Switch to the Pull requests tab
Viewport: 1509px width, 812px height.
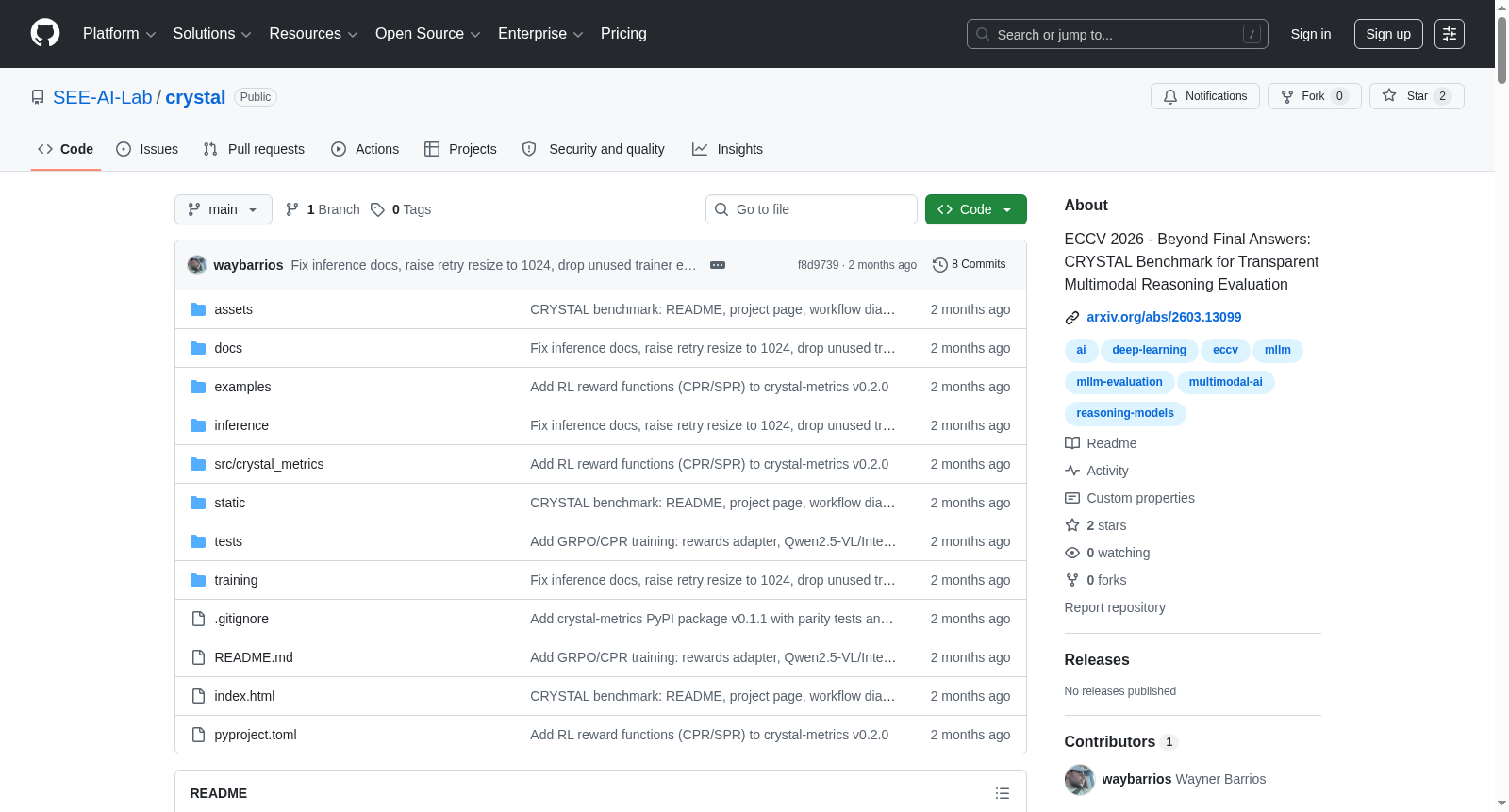[254, 149]
